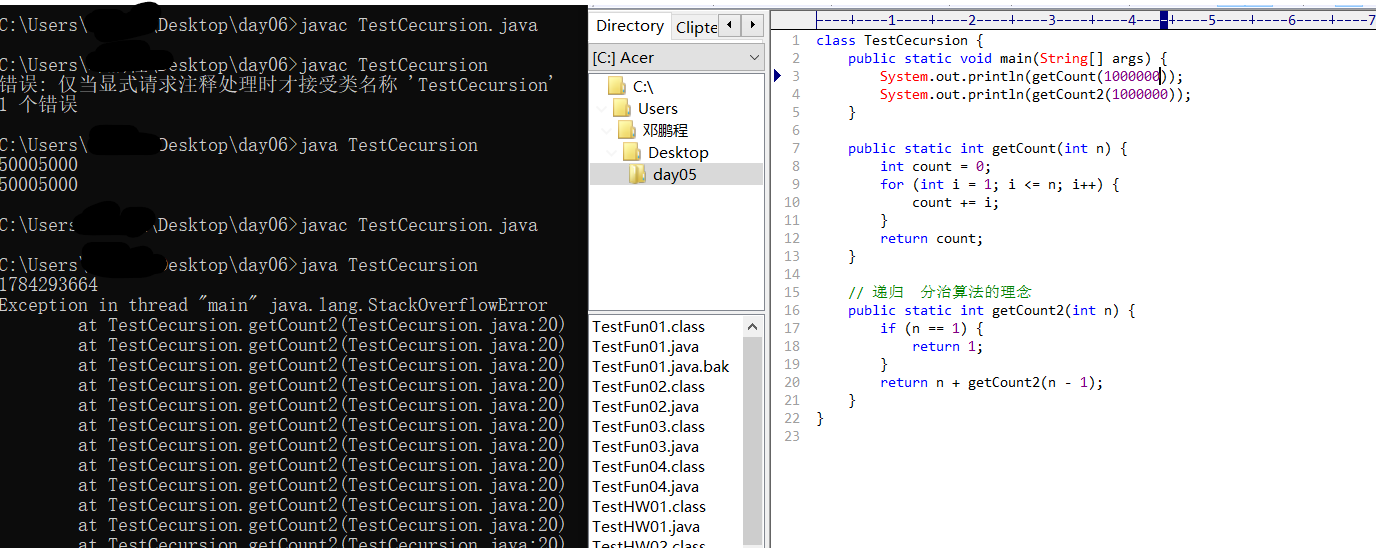
Task: Click '1784293664' output in command prompt
Action: (49, 285)
